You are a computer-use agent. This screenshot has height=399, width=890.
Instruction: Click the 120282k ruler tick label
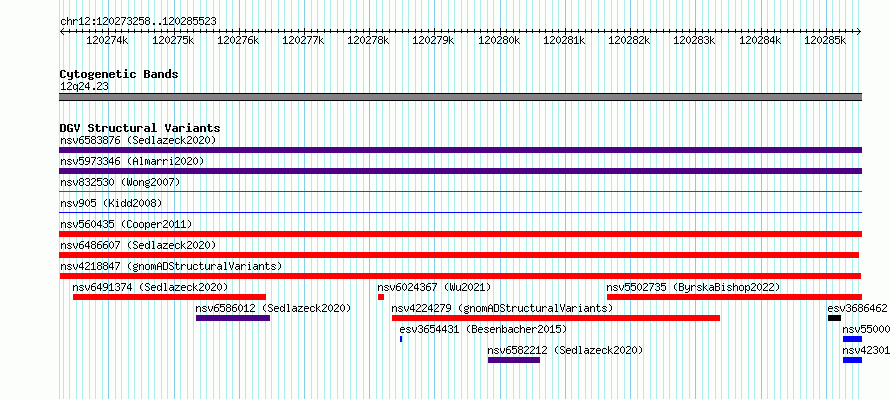pyautogui.click(x=629, y=40)
